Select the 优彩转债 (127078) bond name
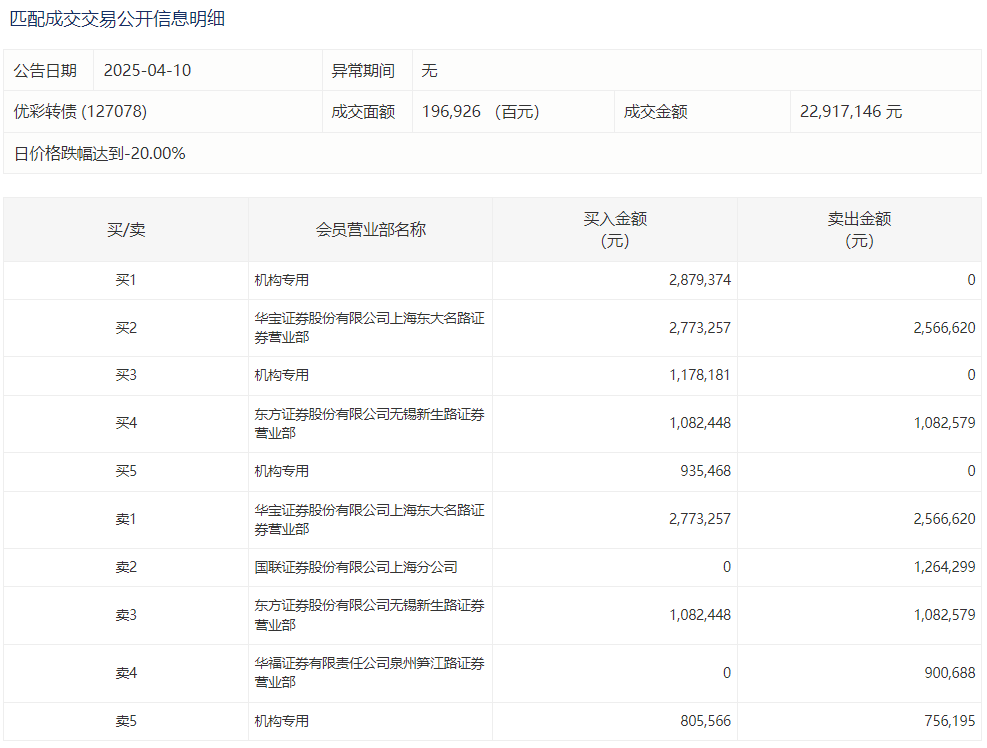The image size is (987, 748). pyautogui.click(x=80, y=112)
